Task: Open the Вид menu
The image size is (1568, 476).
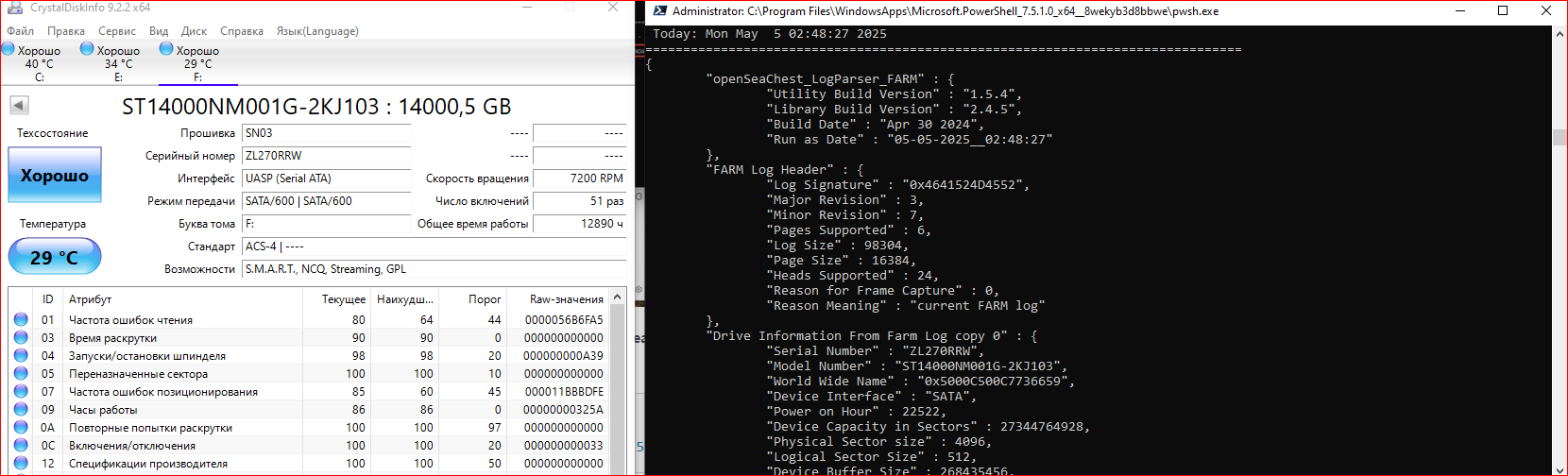Action: click(159, 31)
